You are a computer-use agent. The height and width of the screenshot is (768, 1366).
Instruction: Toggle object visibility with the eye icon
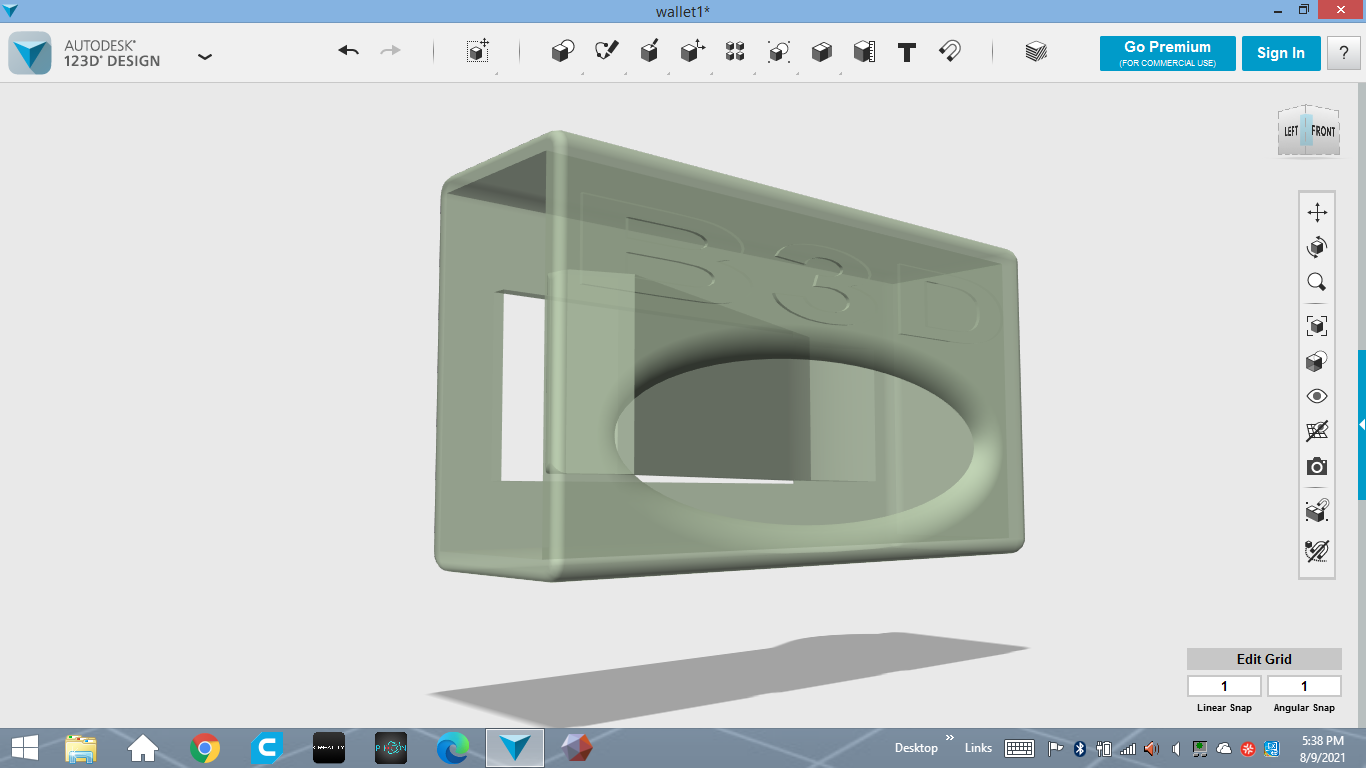1317,396
